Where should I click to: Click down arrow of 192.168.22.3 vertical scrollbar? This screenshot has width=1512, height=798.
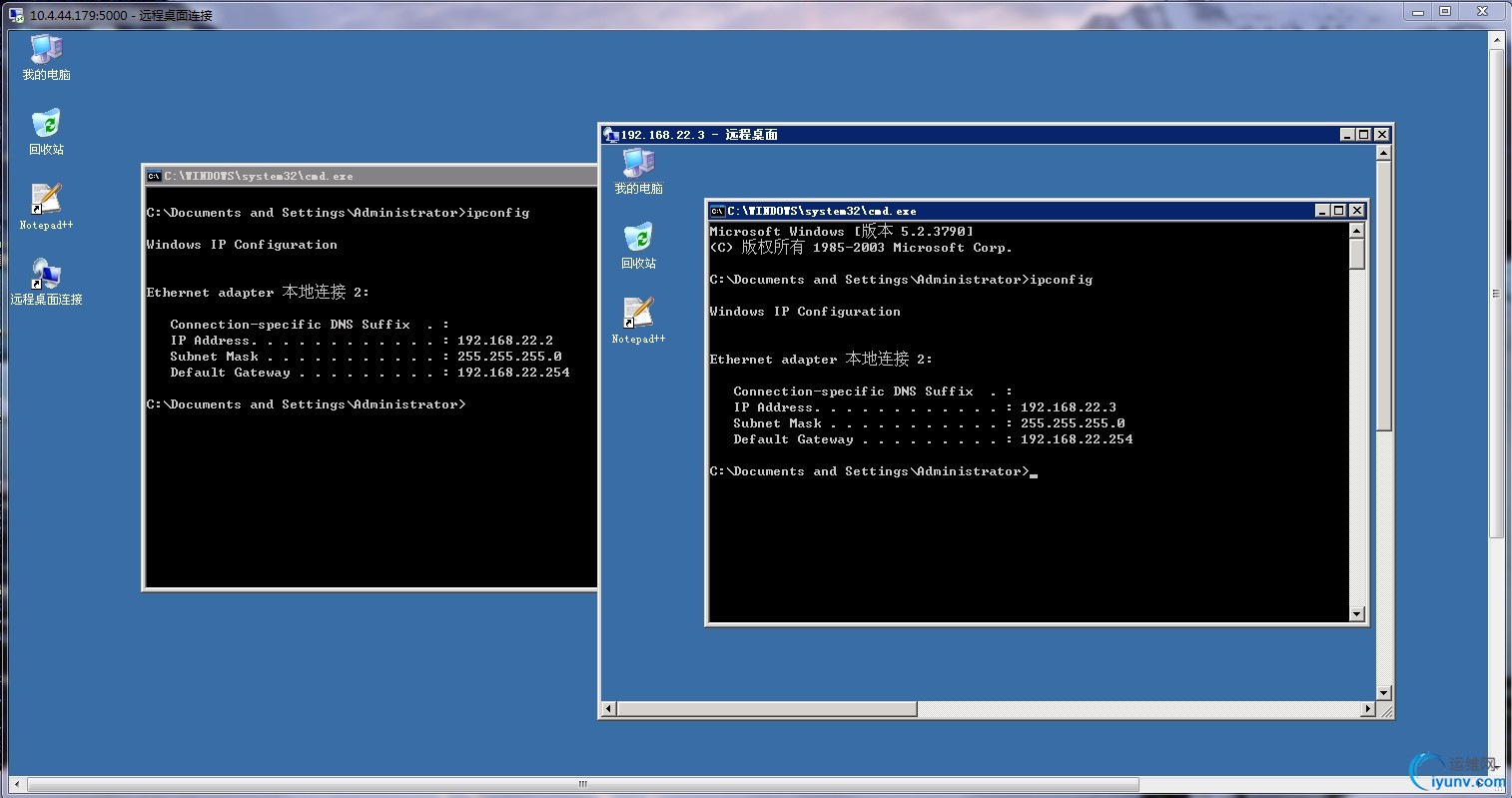tap(1383, 692)
